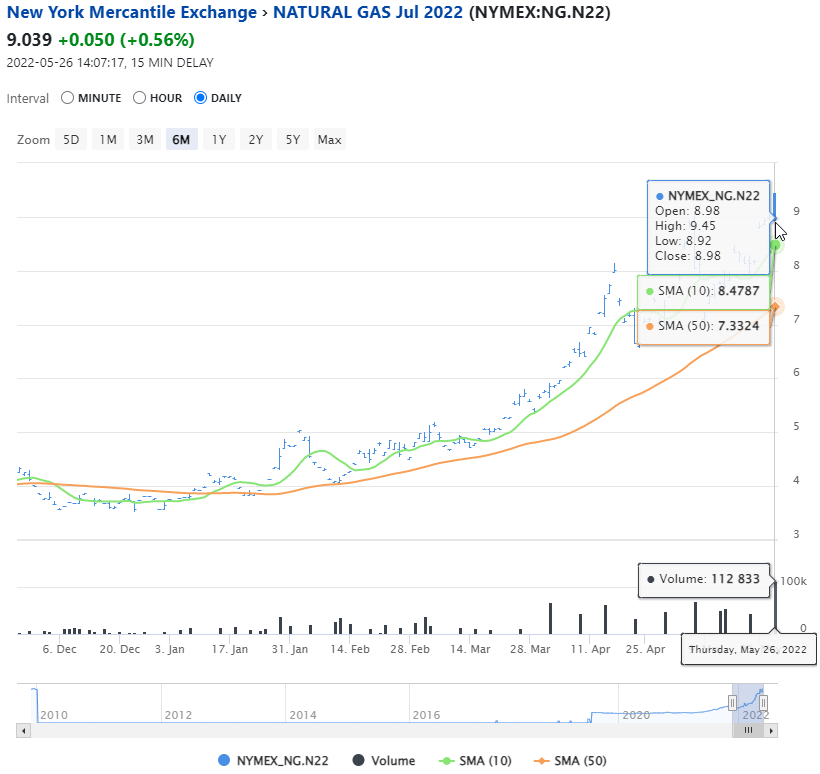820x774 pixels.
Task: Set chart zoom to Max
Action: tap(329, 140)
